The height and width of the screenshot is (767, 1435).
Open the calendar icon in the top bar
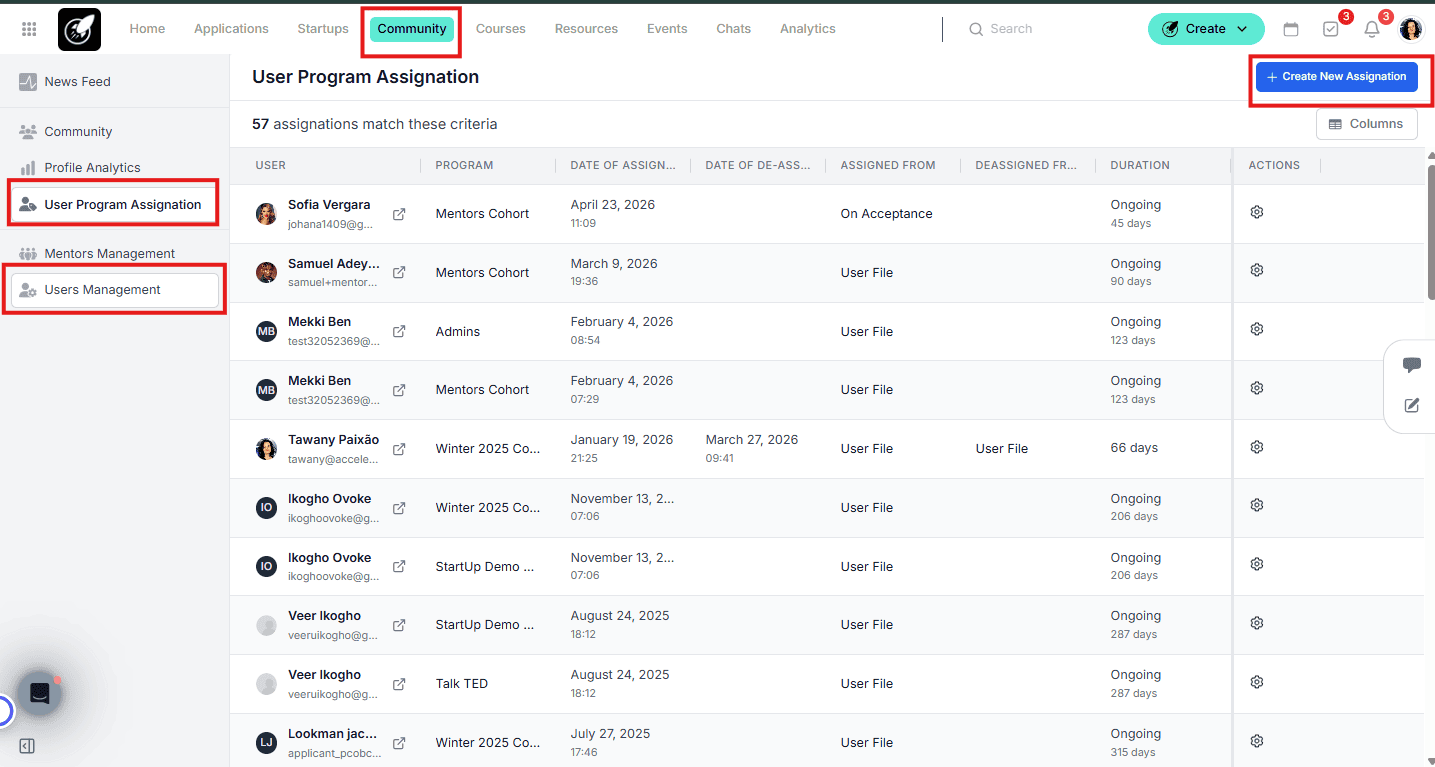1291,29
